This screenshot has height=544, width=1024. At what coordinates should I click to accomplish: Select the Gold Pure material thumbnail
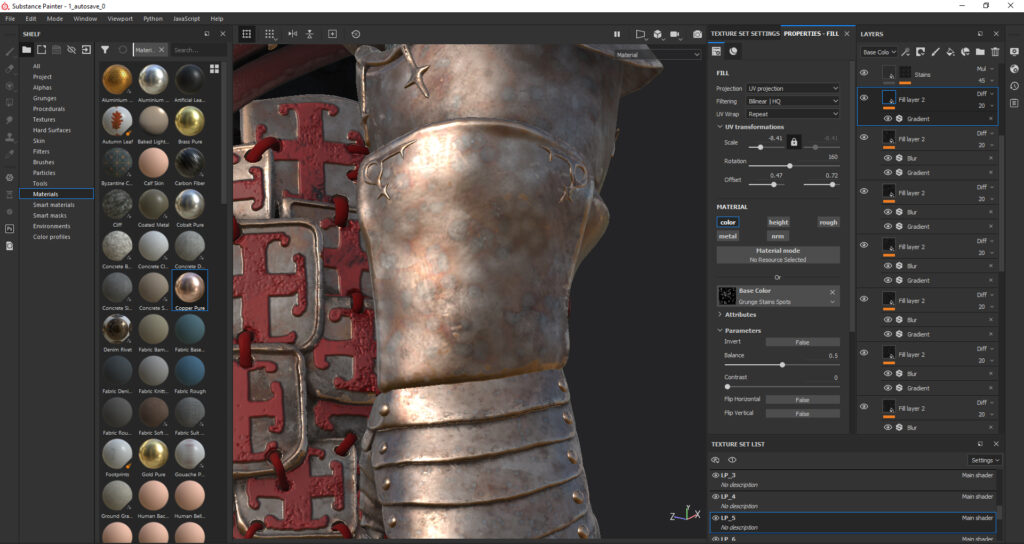pyautogui.click(x=153, y=453)
